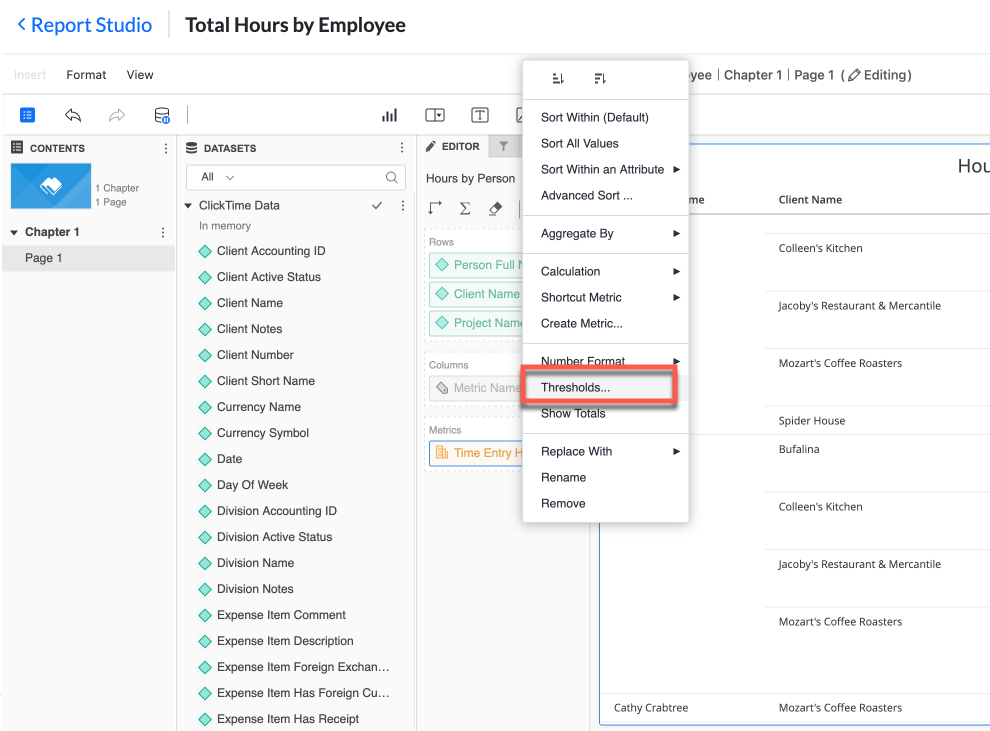Collapse the Chapter 1 tree item
This screenshot has height=731, width=990.
click(x=14, y=233)
